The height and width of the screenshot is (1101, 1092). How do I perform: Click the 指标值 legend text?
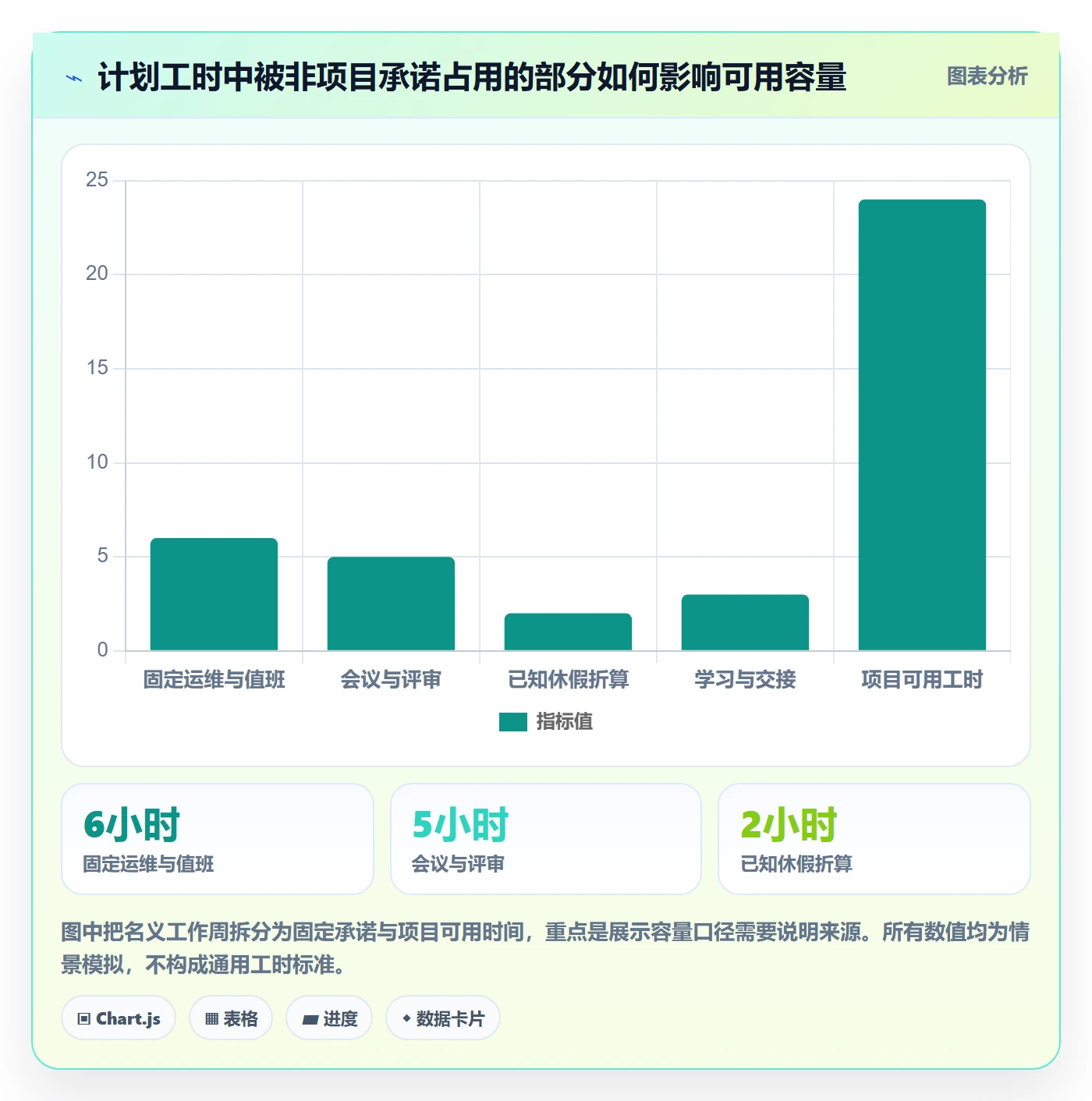point(565,722)
